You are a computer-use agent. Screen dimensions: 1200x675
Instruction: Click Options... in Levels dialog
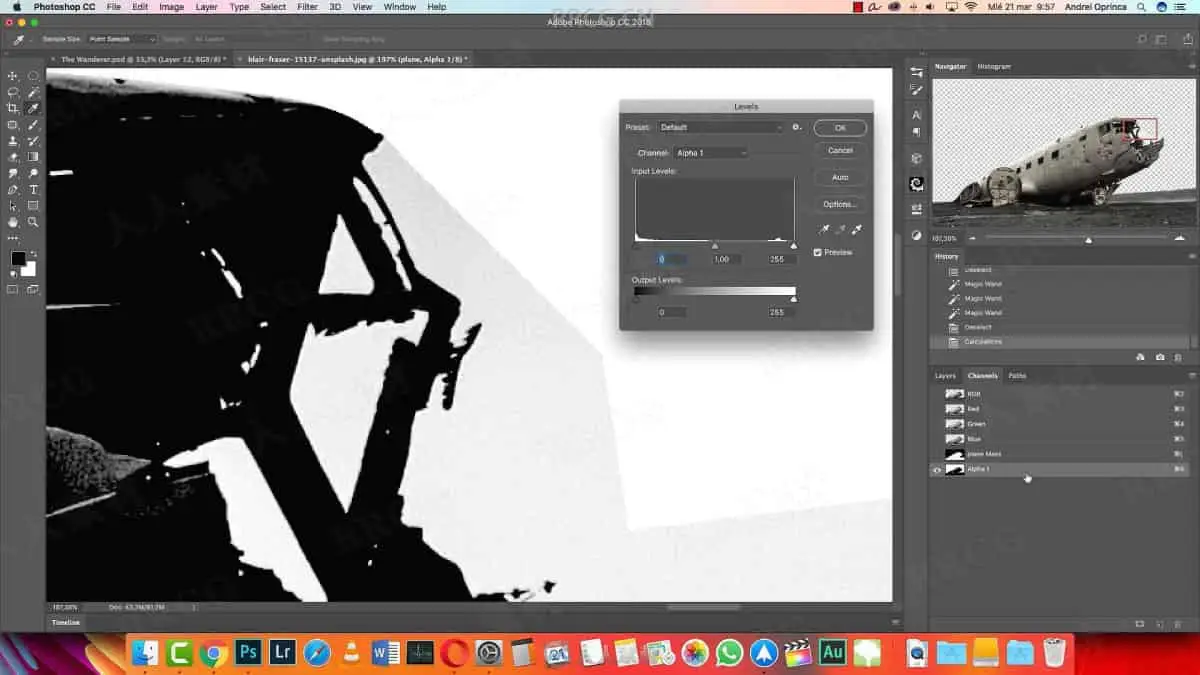pos(840,204)
